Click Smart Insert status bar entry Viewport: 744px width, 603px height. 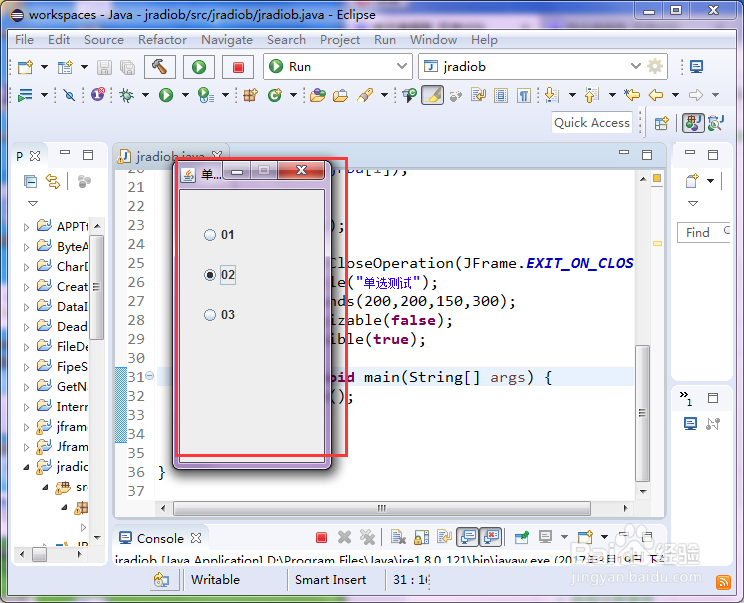(330, 580)
